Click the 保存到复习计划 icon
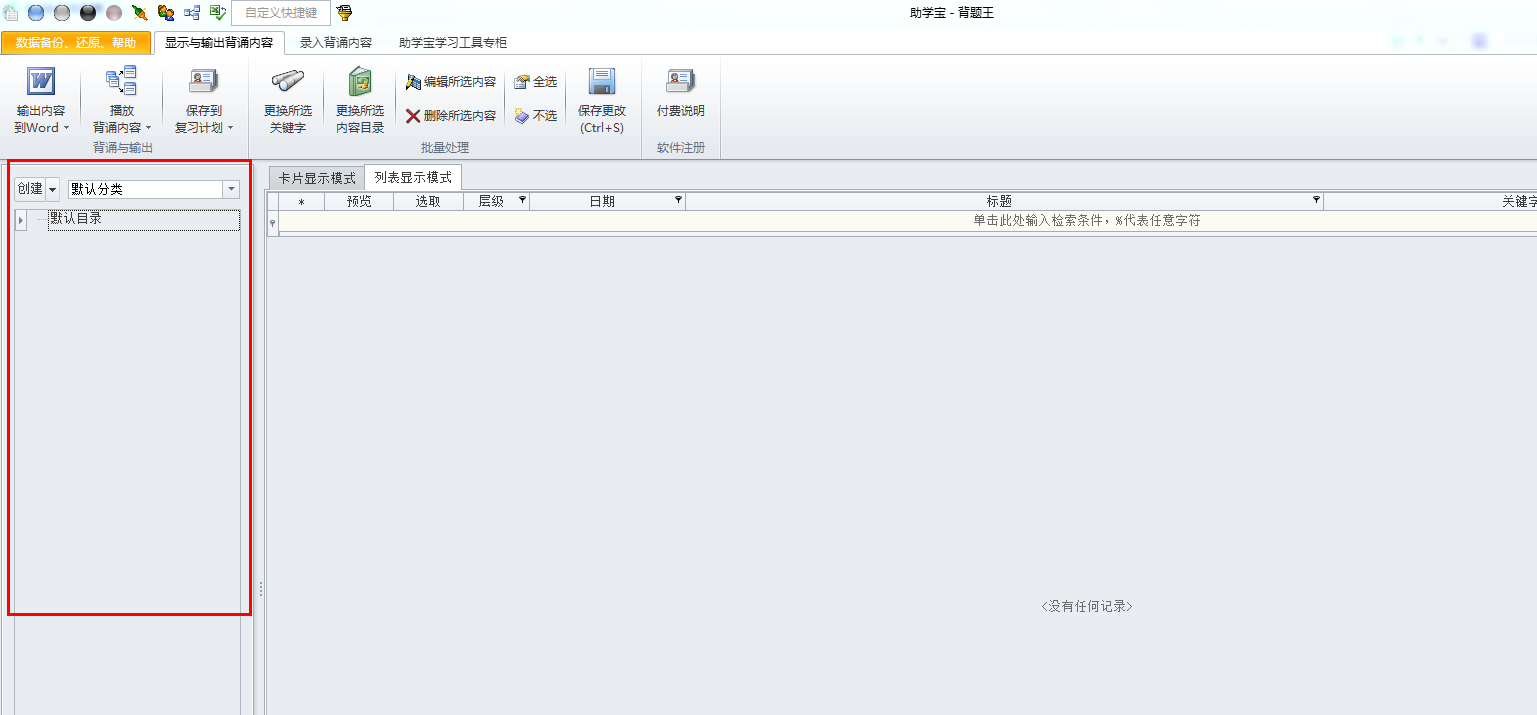The image size is (1537, 715). [x=204, y=83]
